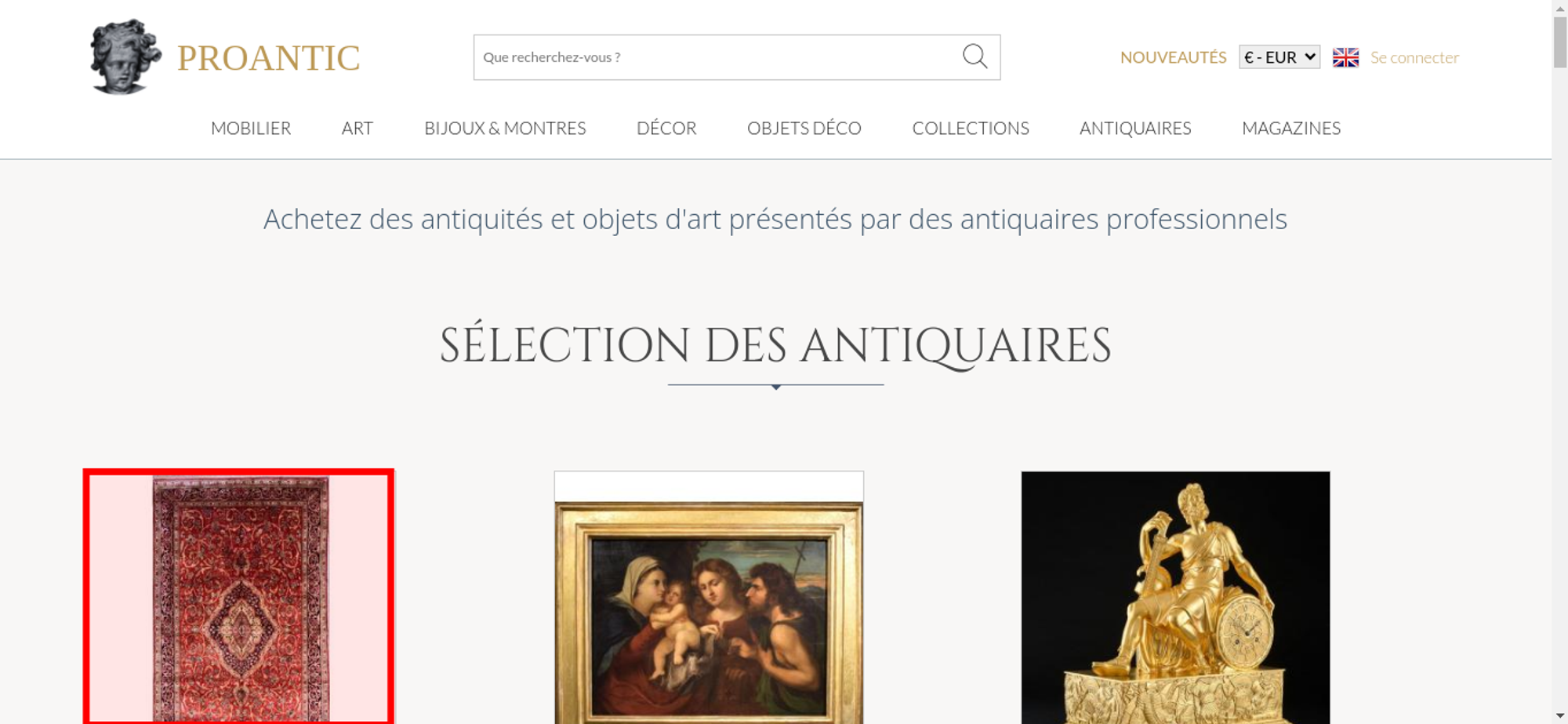The width and height of the screenshot is (1568, 724).
Task: Click the Se connecter login link
Action: 1414,57
